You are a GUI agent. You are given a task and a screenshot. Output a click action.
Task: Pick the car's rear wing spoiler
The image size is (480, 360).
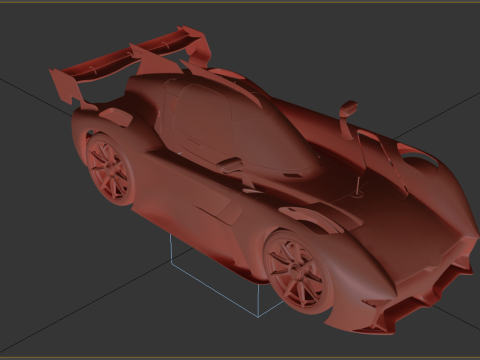coord(131,63)
